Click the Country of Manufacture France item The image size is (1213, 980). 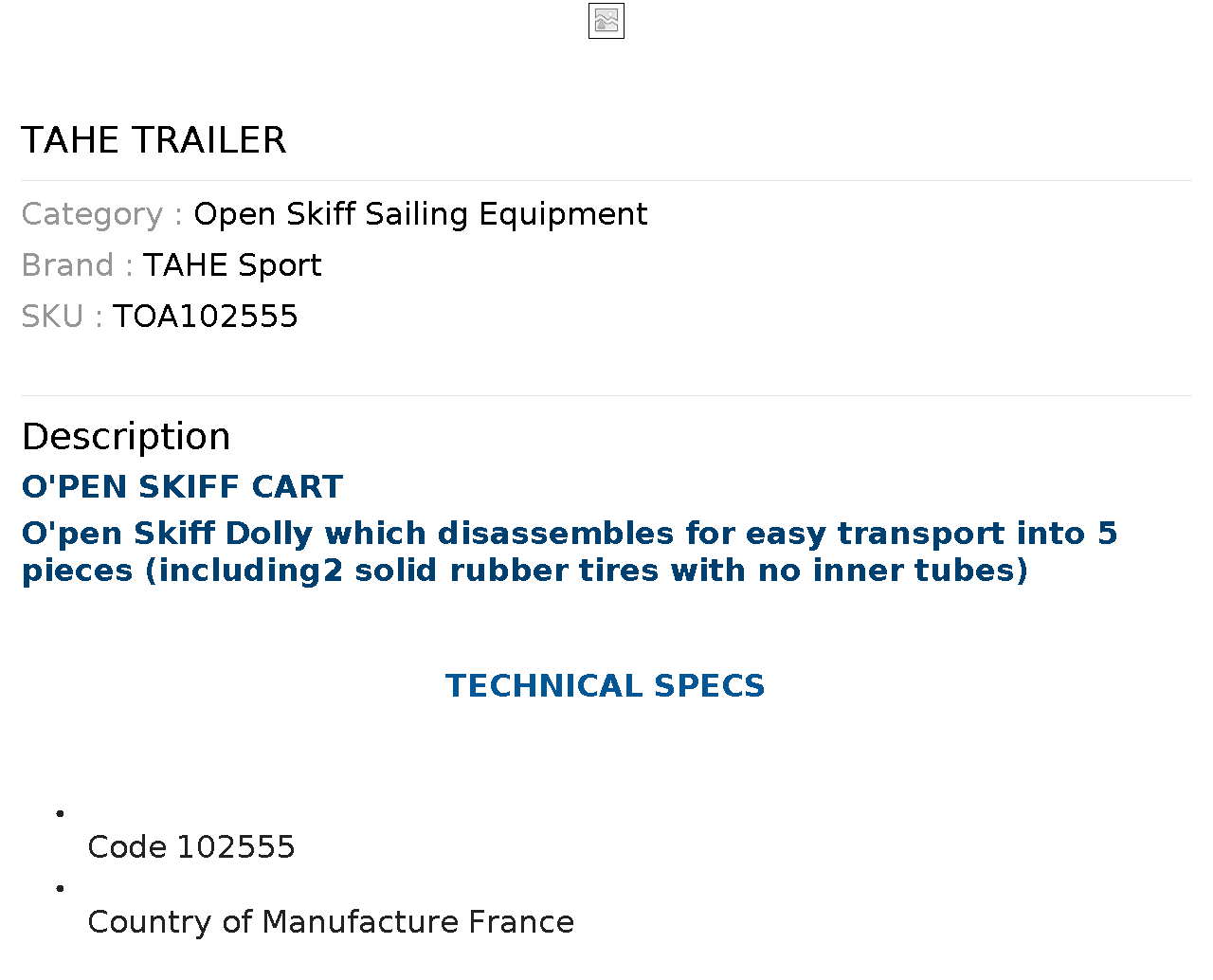click(331, 922)
